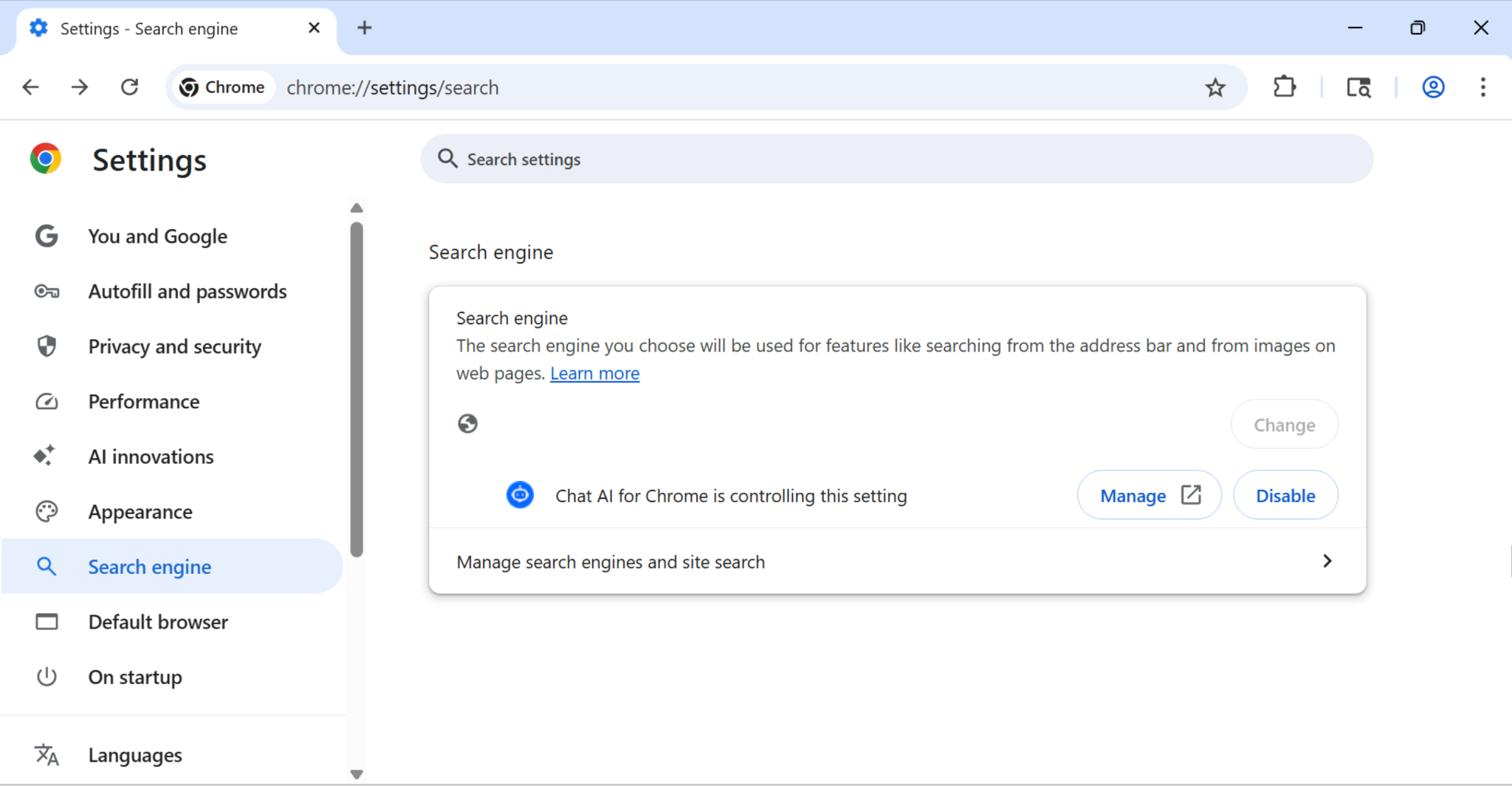This screenshot has width=1512, height=786.
Task: Click the Google G icon in sidebar
Action: pos(47,236)
